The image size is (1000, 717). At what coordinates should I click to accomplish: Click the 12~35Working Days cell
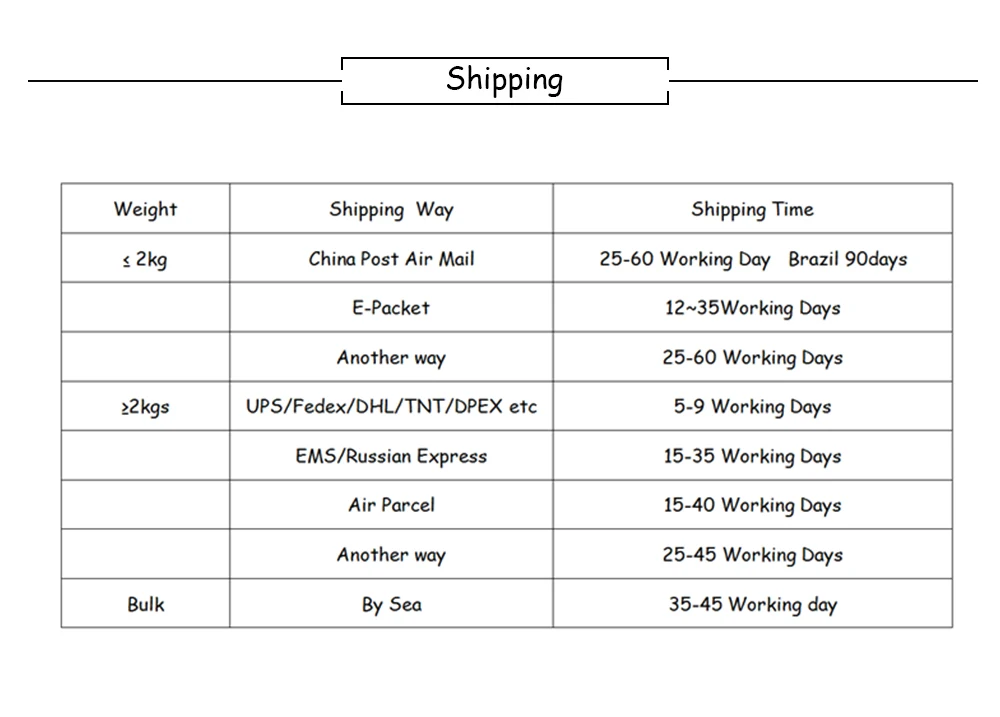[752, 308]
